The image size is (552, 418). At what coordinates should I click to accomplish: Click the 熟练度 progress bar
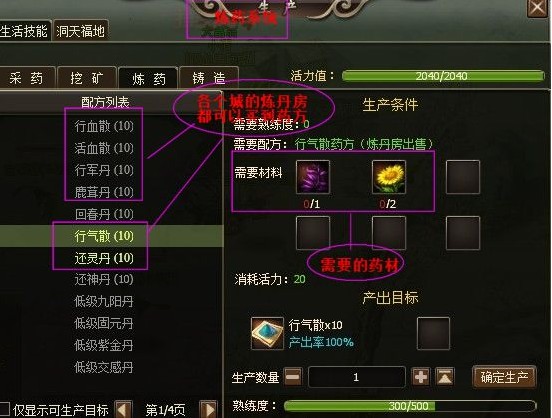[x=410, y=406]
